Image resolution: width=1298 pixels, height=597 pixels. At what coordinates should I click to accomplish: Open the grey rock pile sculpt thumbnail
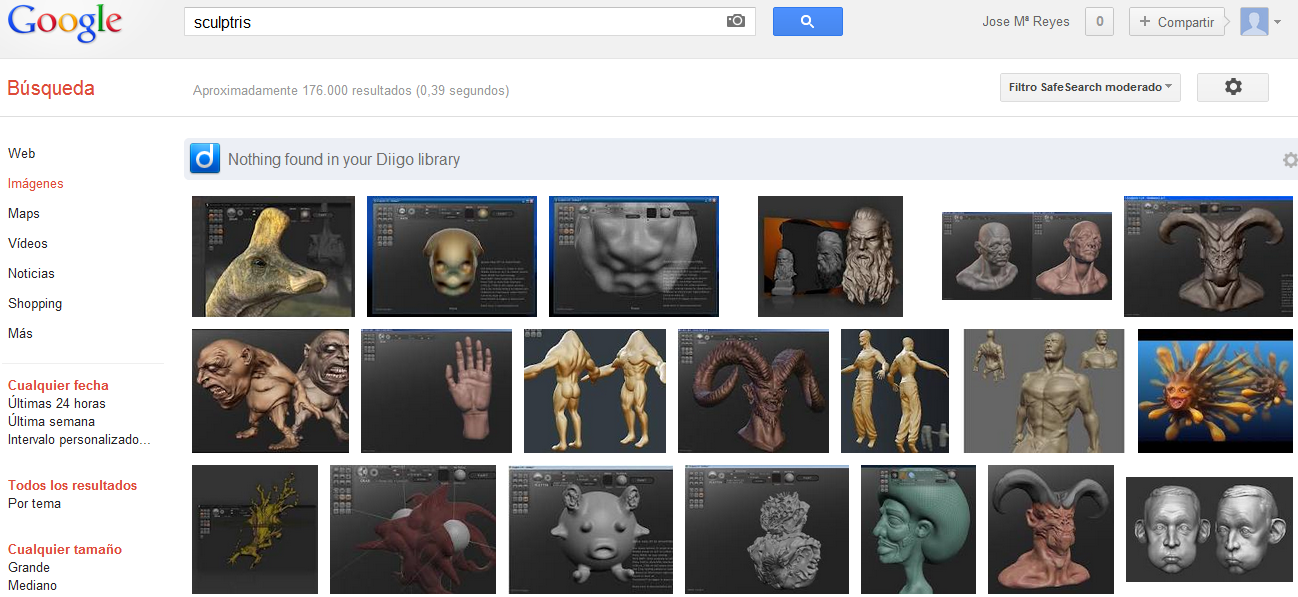coord(767,529)
